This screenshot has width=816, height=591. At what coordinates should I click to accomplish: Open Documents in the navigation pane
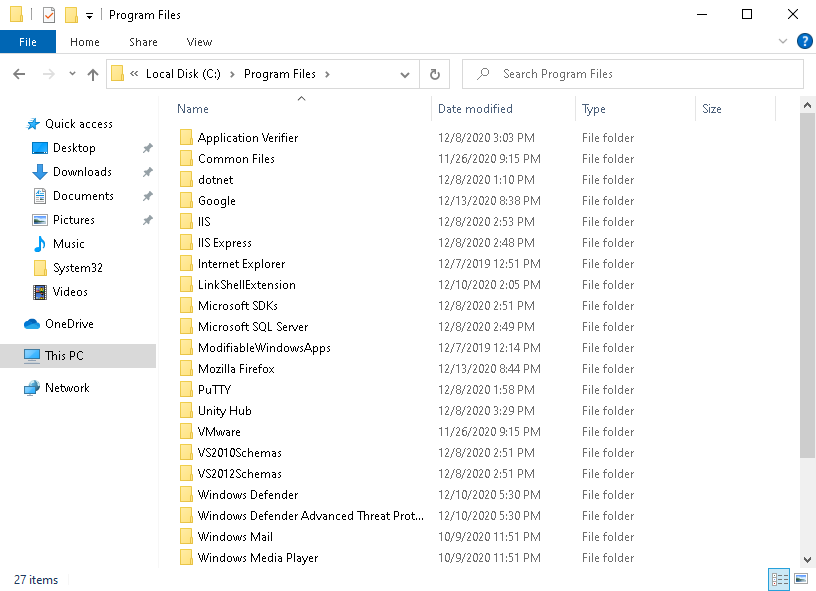83,196
